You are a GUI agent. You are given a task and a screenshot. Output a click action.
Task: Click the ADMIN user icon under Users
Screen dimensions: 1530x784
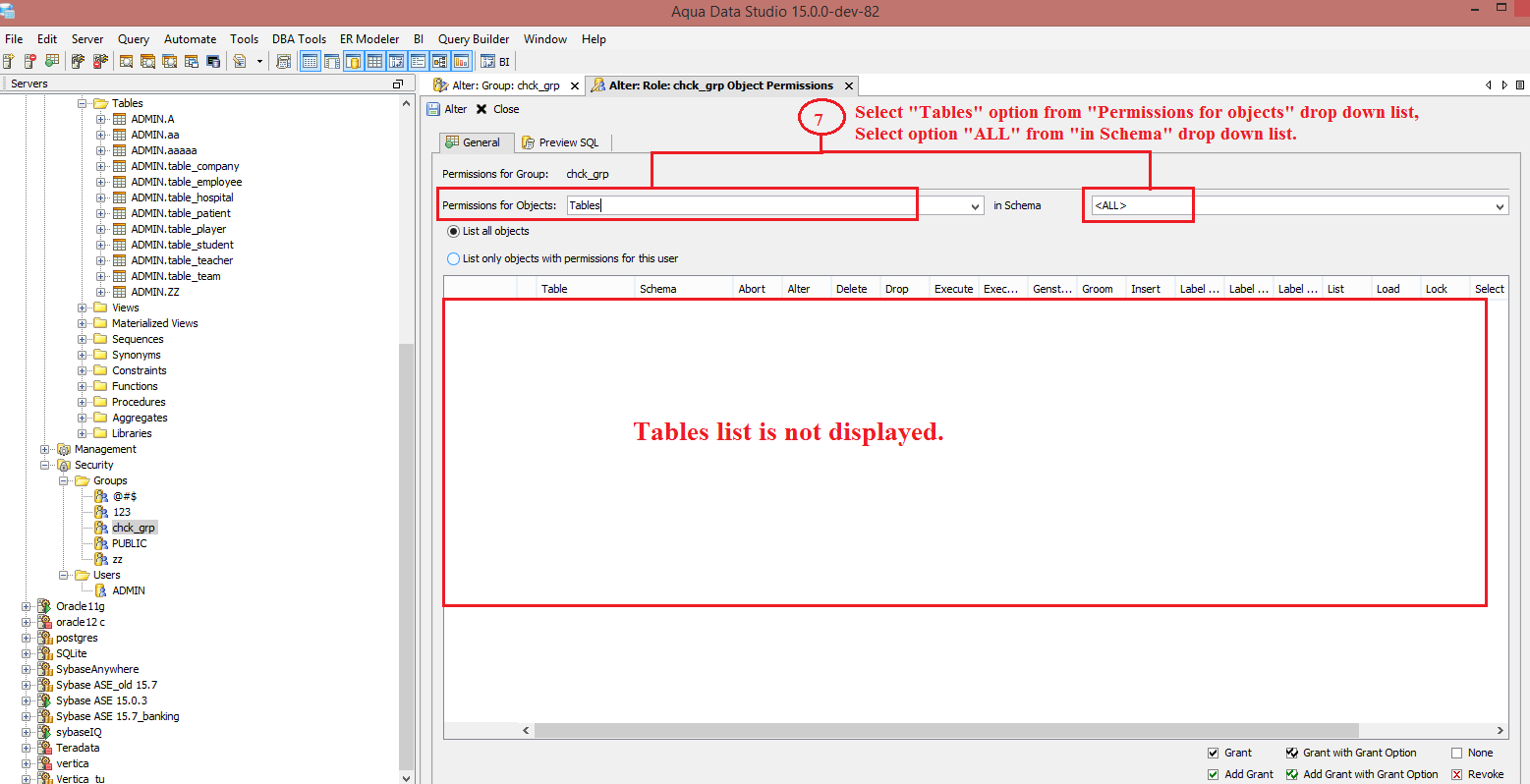click(101, 590)
